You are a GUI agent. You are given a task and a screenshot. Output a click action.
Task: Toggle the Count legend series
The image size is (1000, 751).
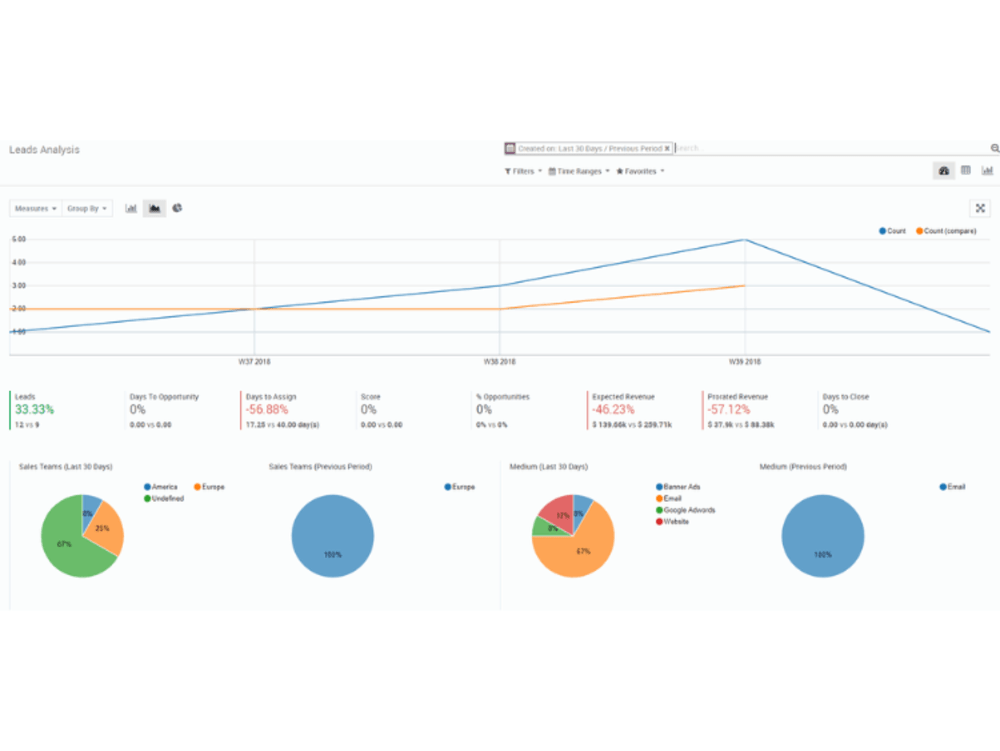pyautogui.click(x=892, y=231)
